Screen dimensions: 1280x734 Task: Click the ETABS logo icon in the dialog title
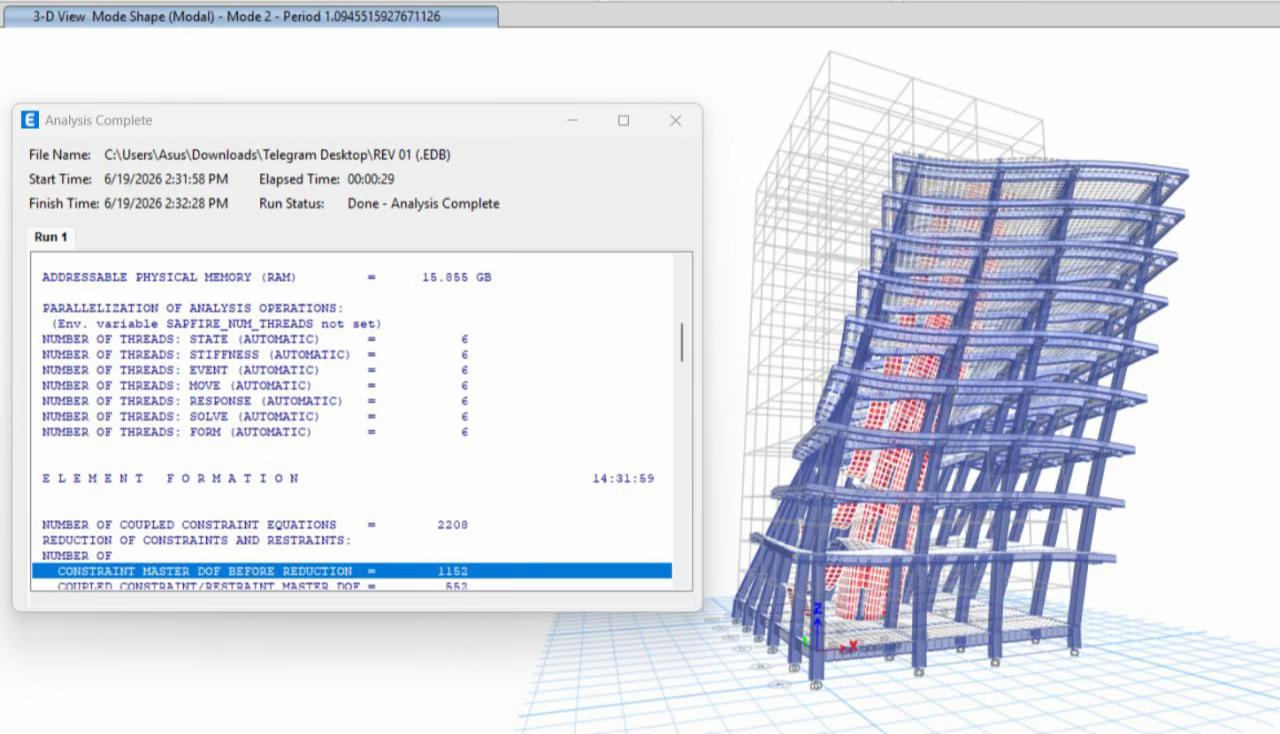[29, 120]
